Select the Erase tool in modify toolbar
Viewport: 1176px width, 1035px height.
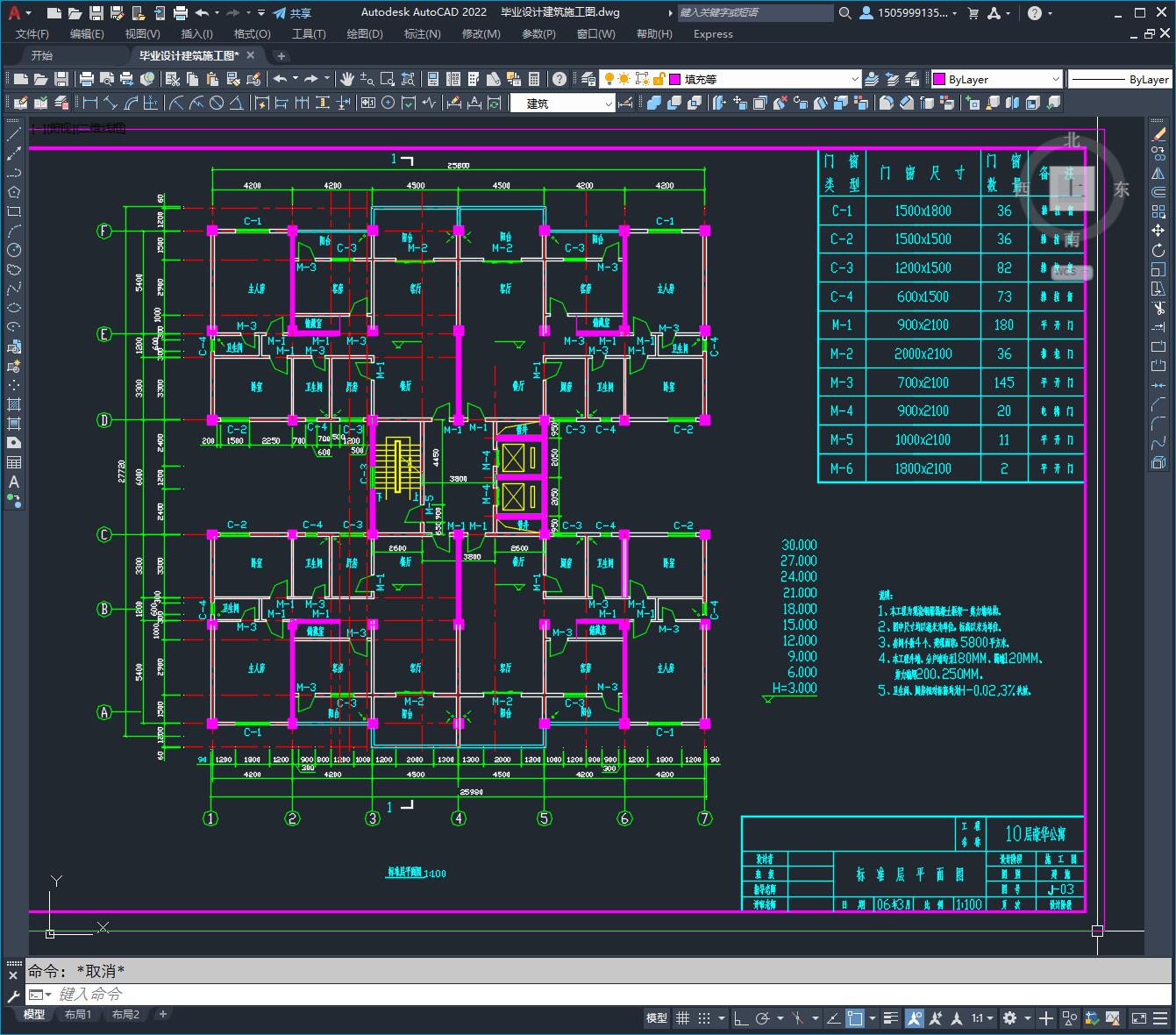pyautogui.click(x=1158, y=135)
